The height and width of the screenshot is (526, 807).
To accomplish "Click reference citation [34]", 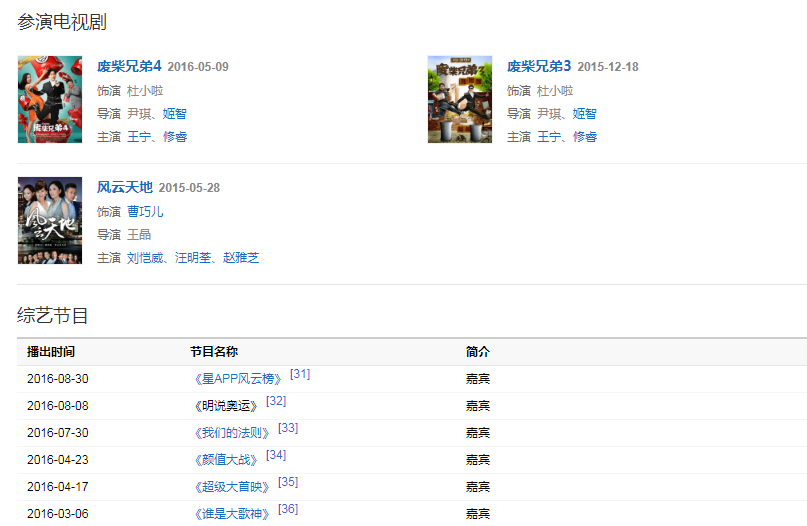I will (276, 455).
